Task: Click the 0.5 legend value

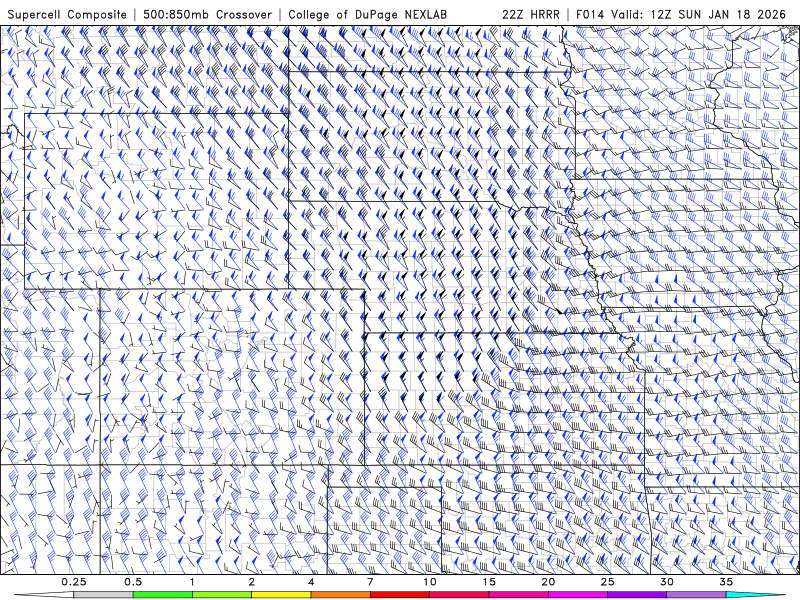Action: click(x=133, y=582)
